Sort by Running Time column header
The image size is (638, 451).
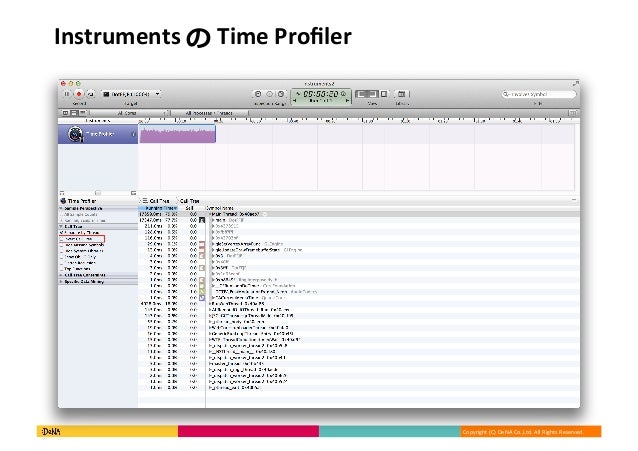(x=158, y=208)
